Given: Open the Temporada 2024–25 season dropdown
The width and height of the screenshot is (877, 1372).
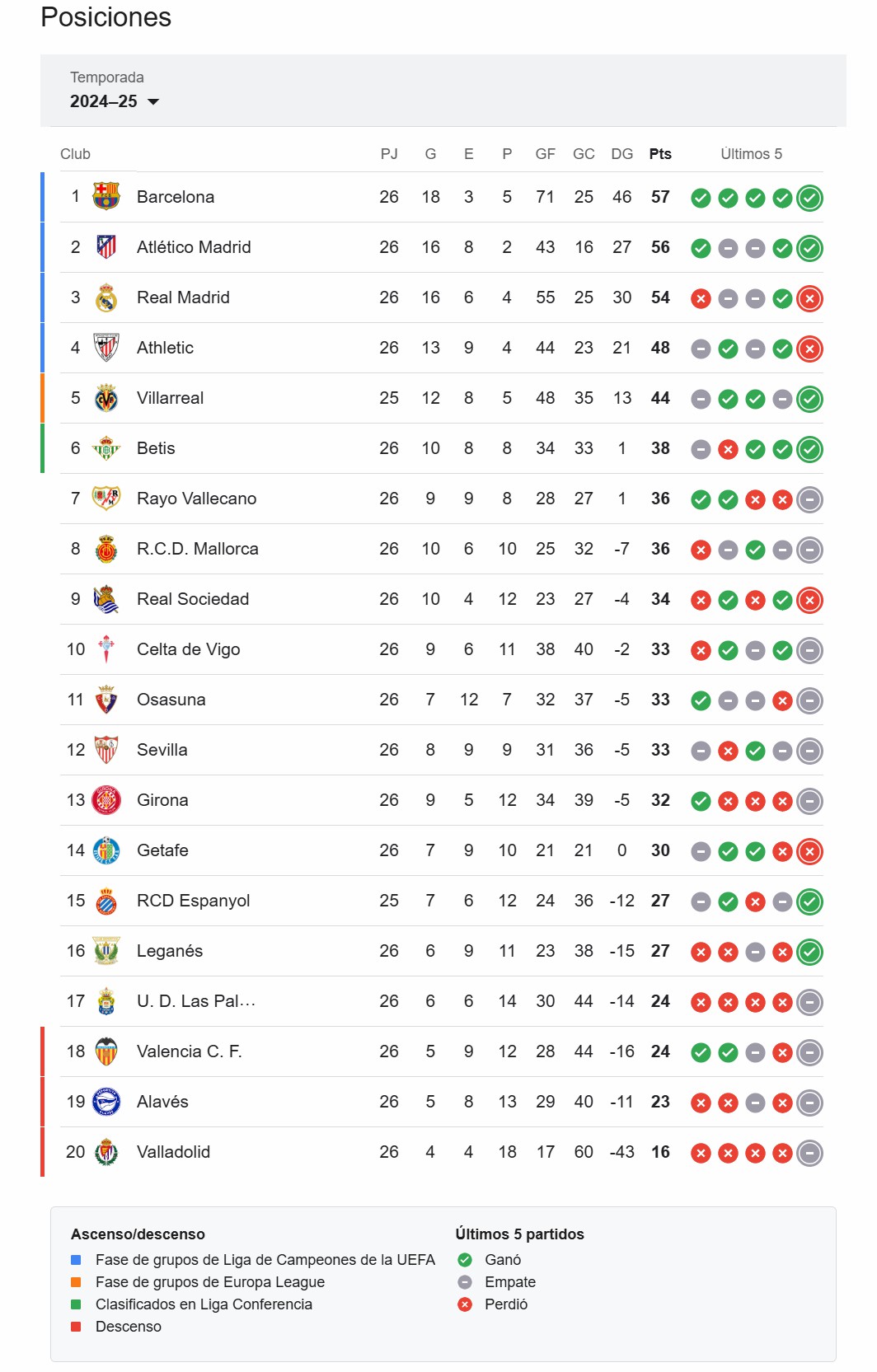Looking at the screenshot, I should pos(114,101).
